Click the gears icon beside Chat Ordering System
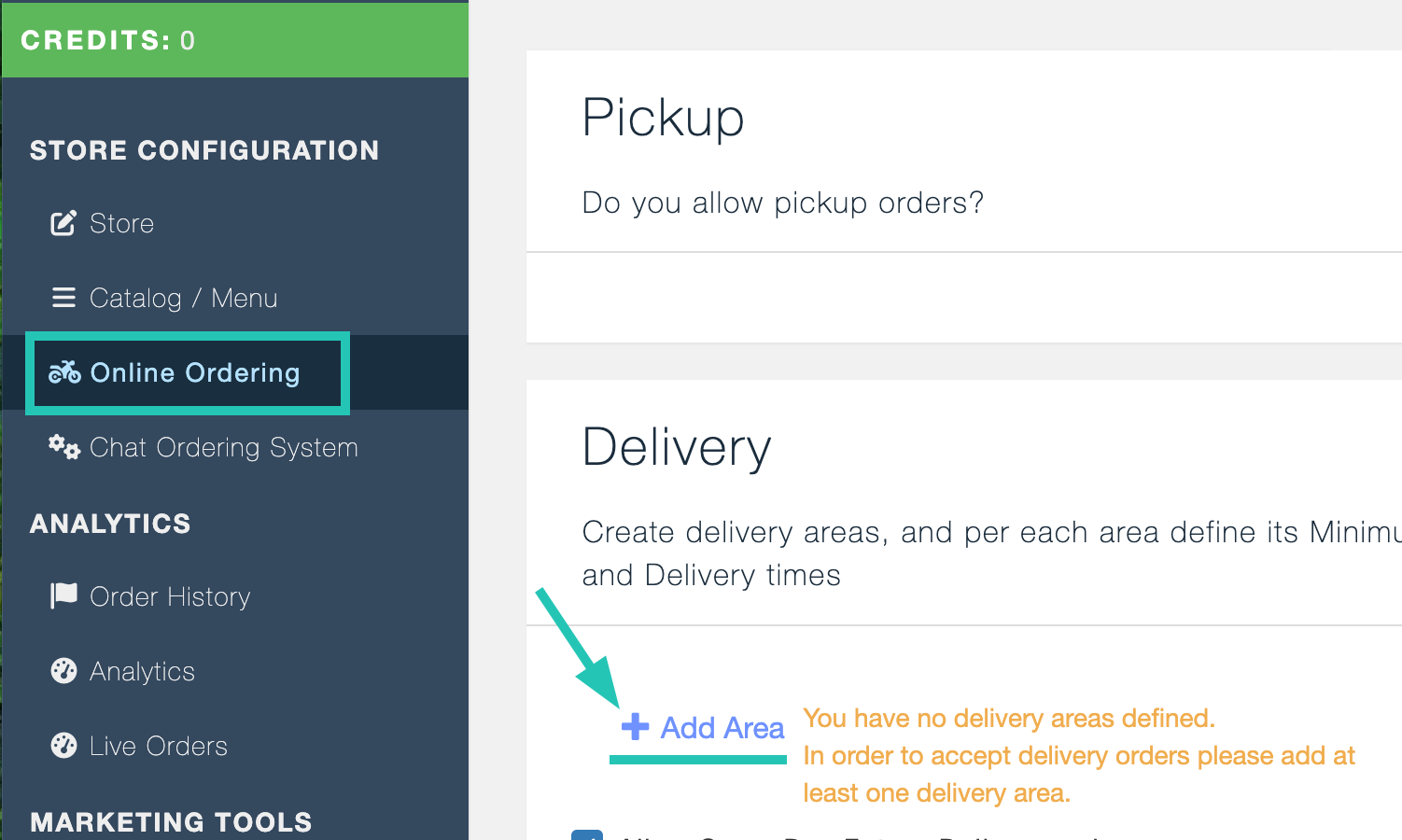The image size is (1402, 840). click(64, 447)
